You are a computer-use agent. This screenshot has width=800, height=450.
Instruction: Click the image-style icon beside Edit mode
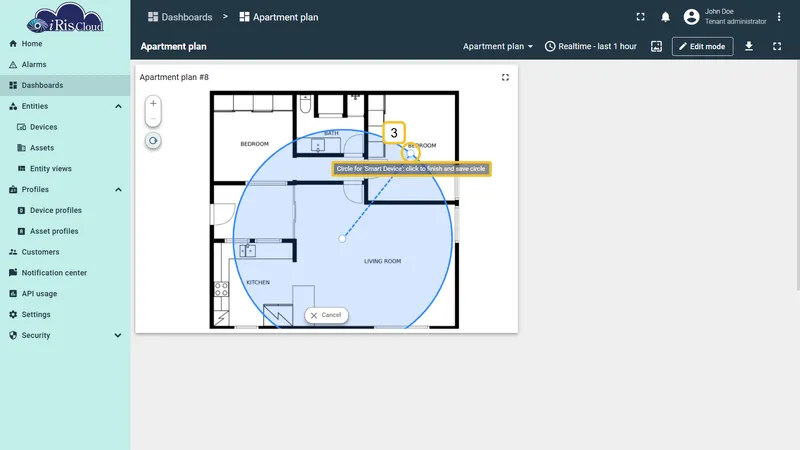(657, 46)
